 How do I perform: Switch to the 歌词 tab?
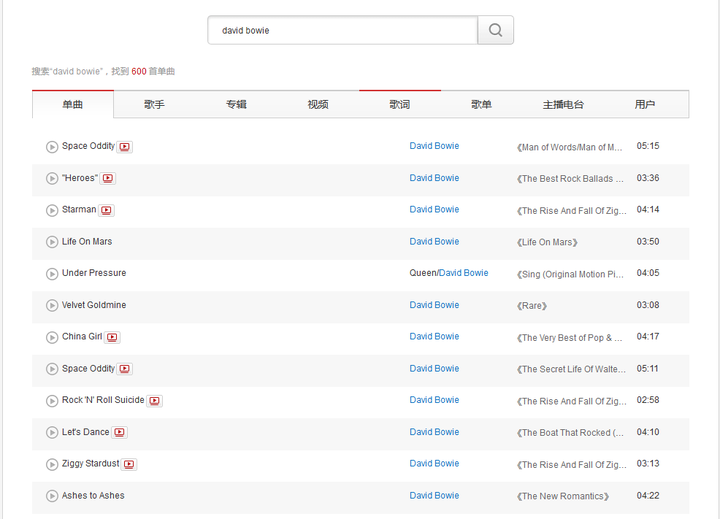tap(400, 104)
